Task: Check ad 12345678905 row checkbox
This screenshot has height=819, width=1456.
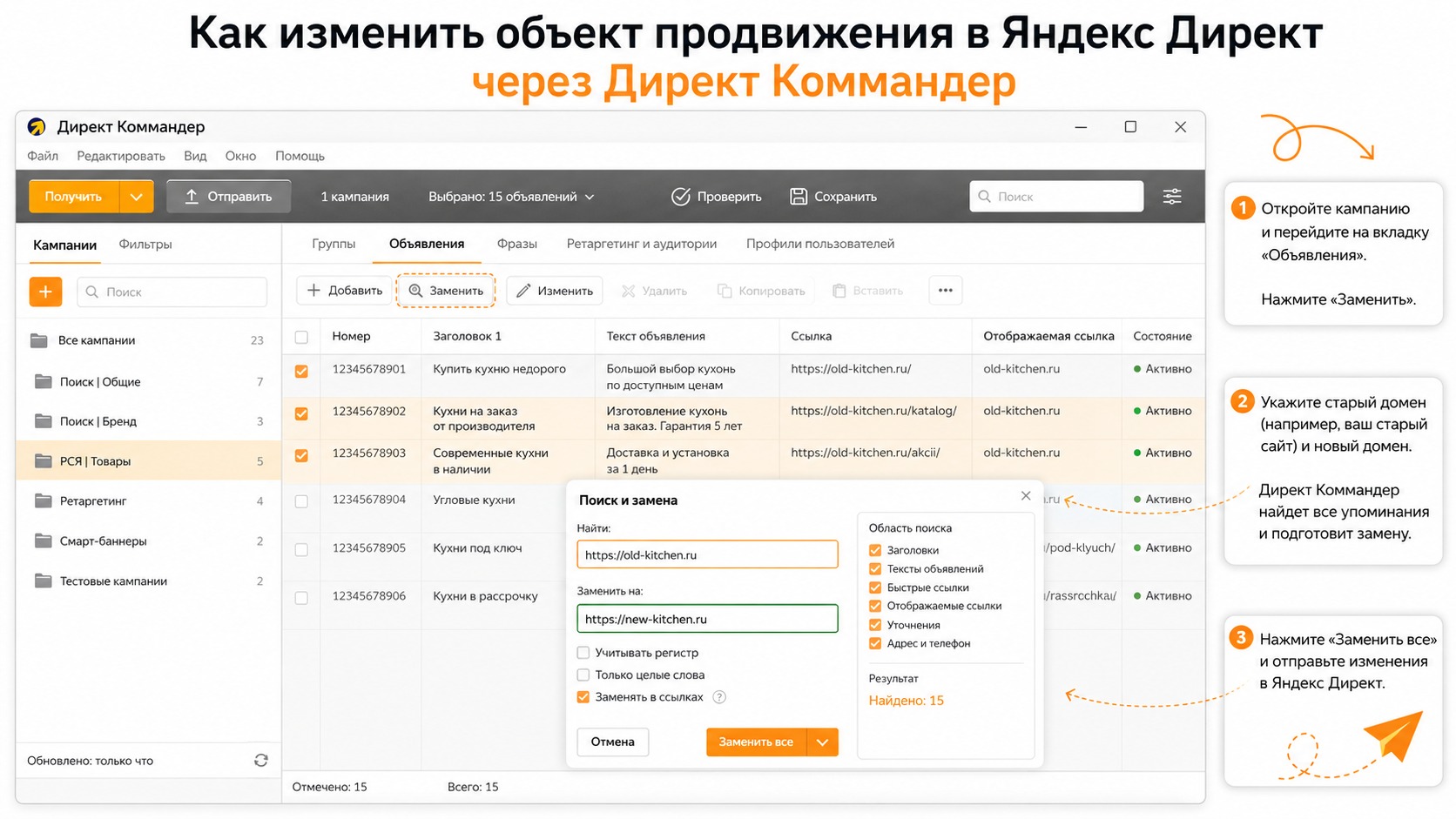Action: 301,549
